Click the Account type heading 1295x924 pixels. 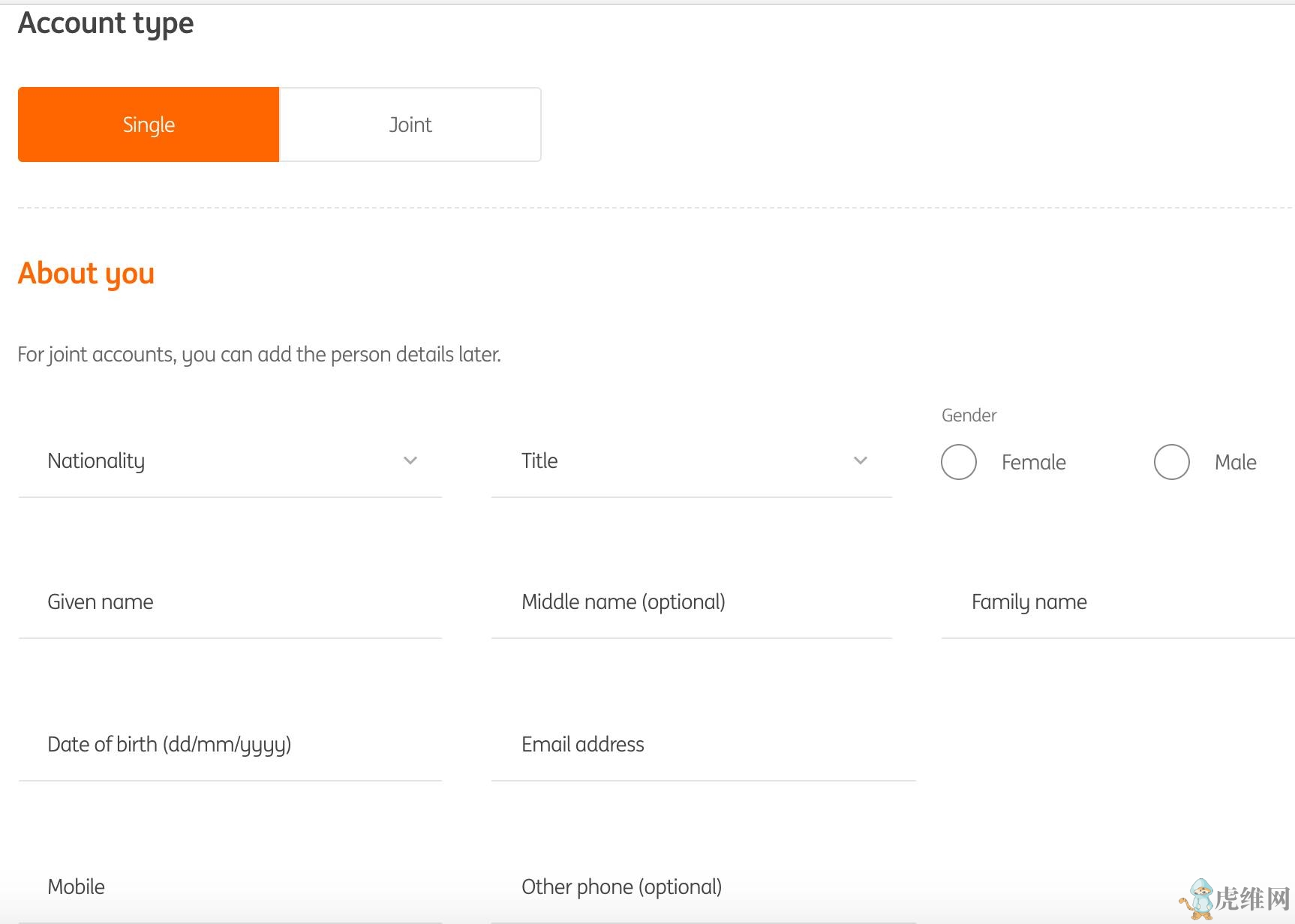[x=106, y=23]
